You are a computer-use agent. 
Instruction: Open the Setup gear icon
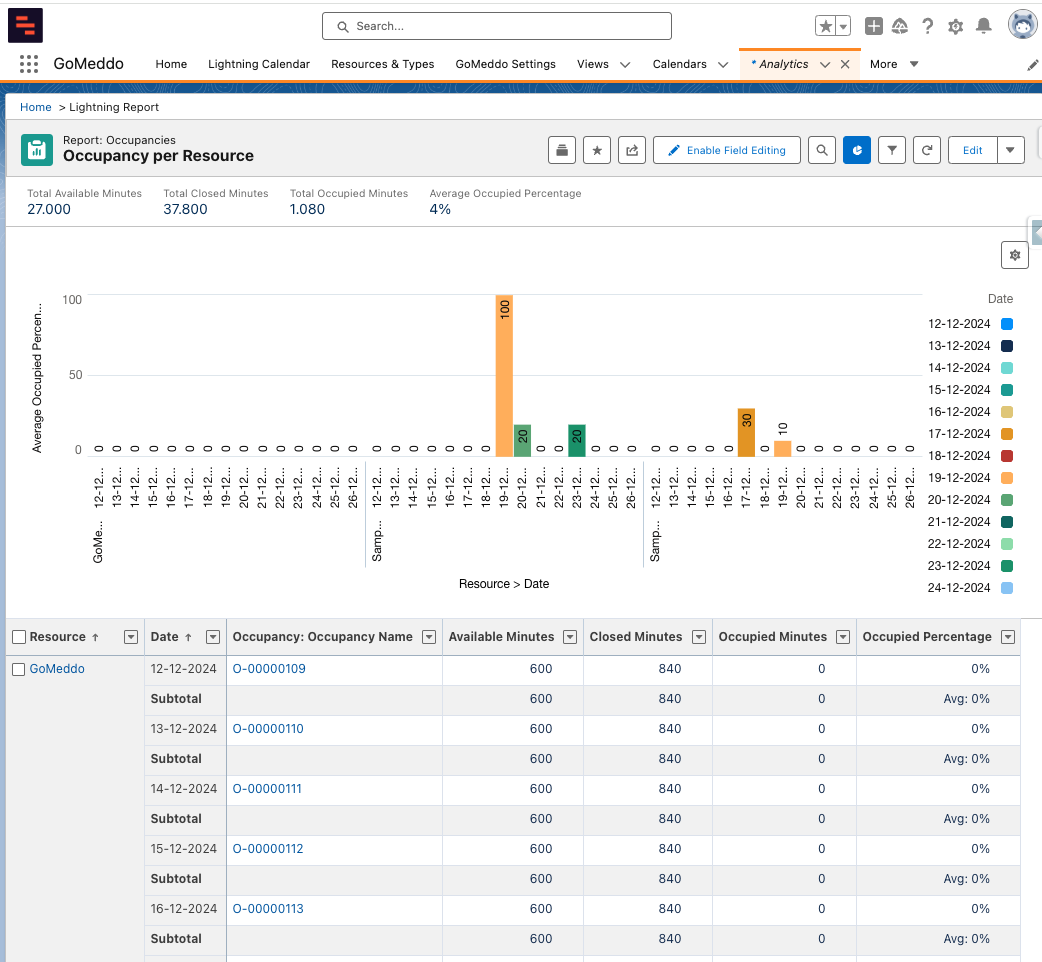click(956, 26)
